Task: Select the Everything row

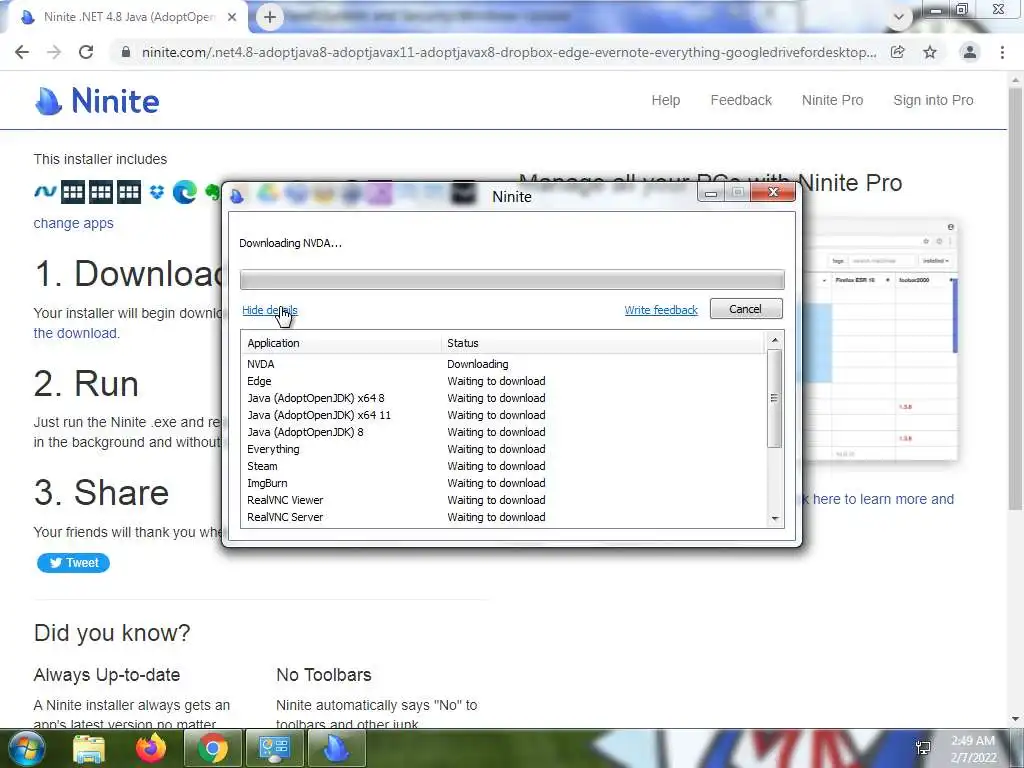Action: point(503,449)
